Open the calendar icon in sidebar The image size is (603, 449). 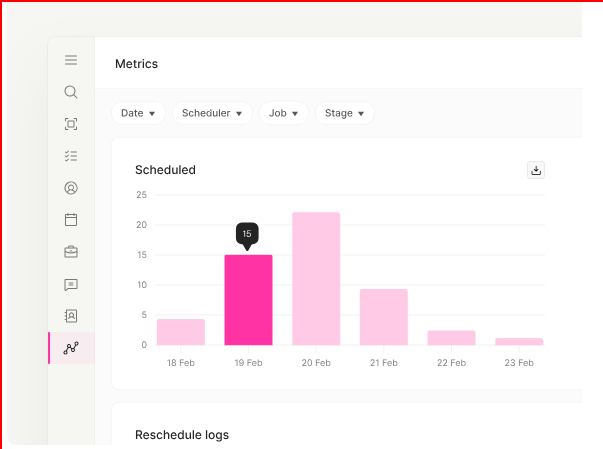(x=71, y=220)
